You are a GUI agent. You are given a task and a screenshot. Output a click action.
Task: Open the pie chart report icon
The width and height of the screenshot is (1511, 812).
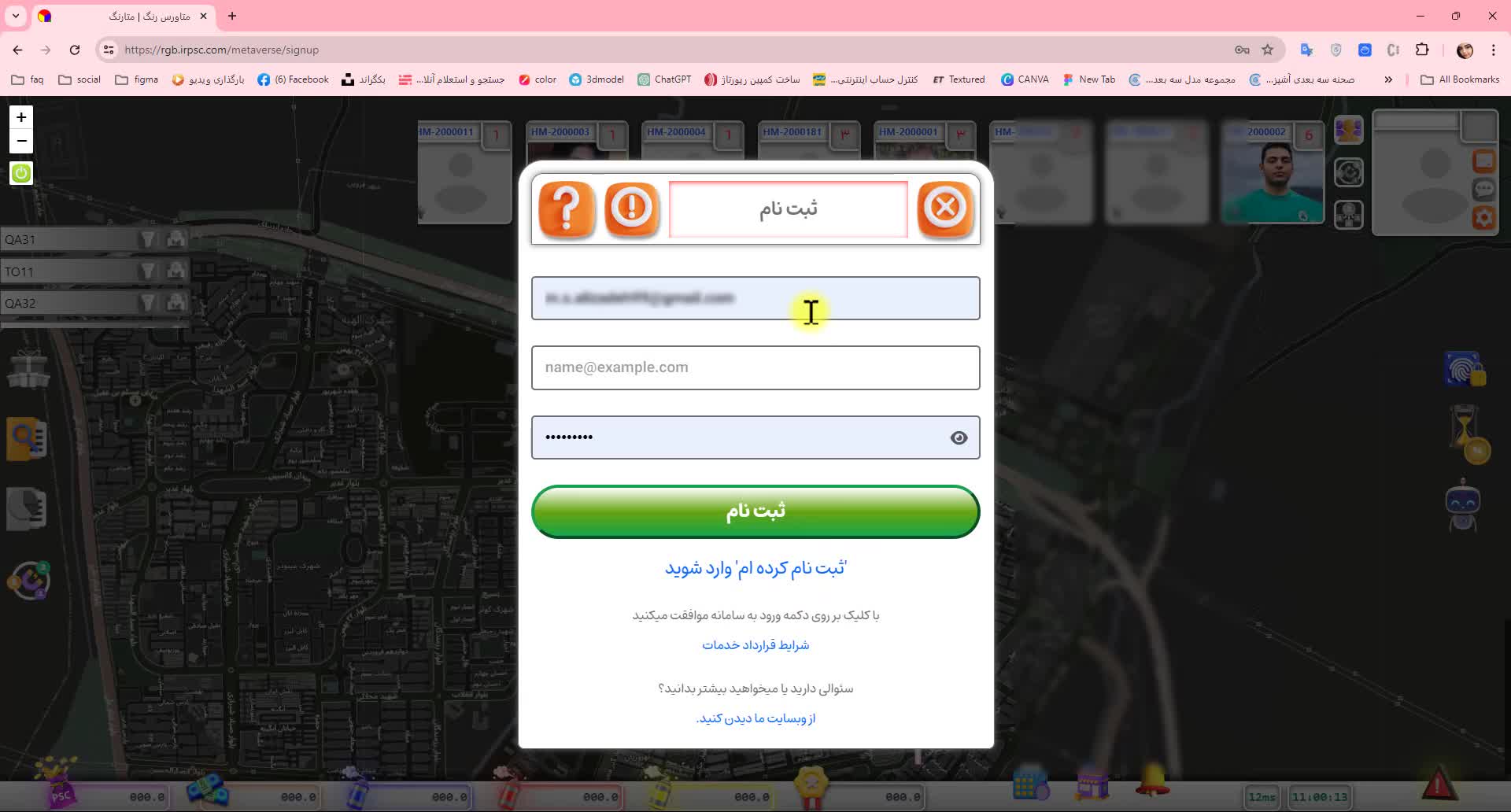tap(26, 509)
